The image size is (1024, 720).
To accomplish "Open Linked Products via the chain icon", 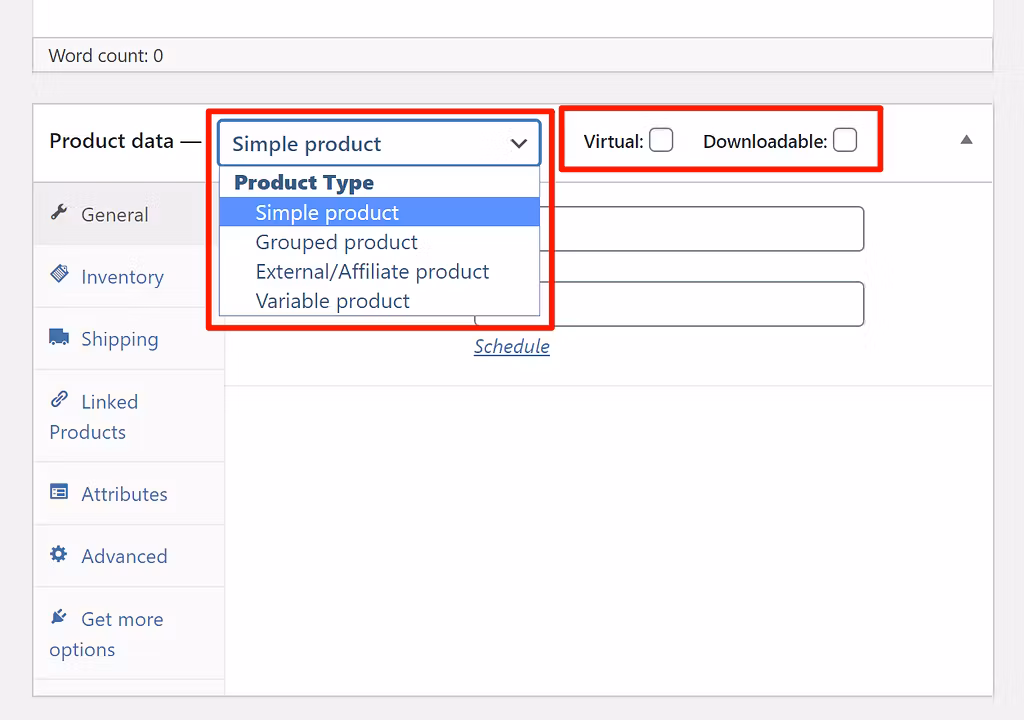I will pos(59,401).
